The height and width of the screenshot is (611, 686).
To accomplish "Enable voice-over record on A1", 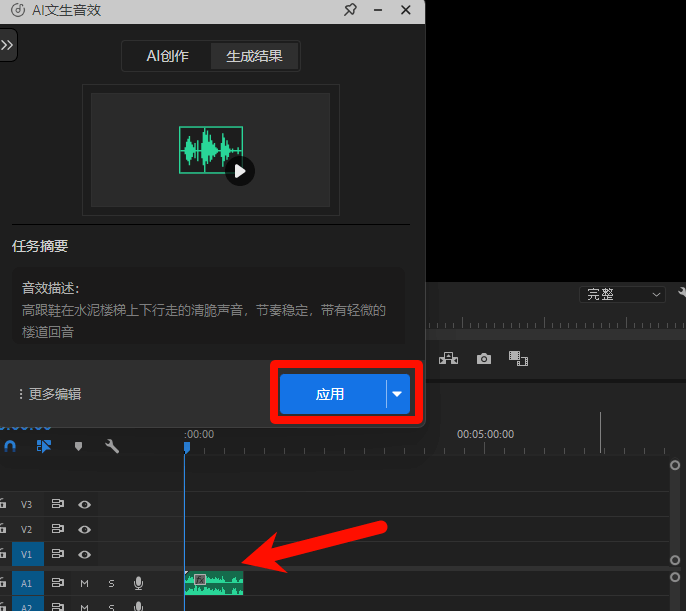I will tap(138, 583).
